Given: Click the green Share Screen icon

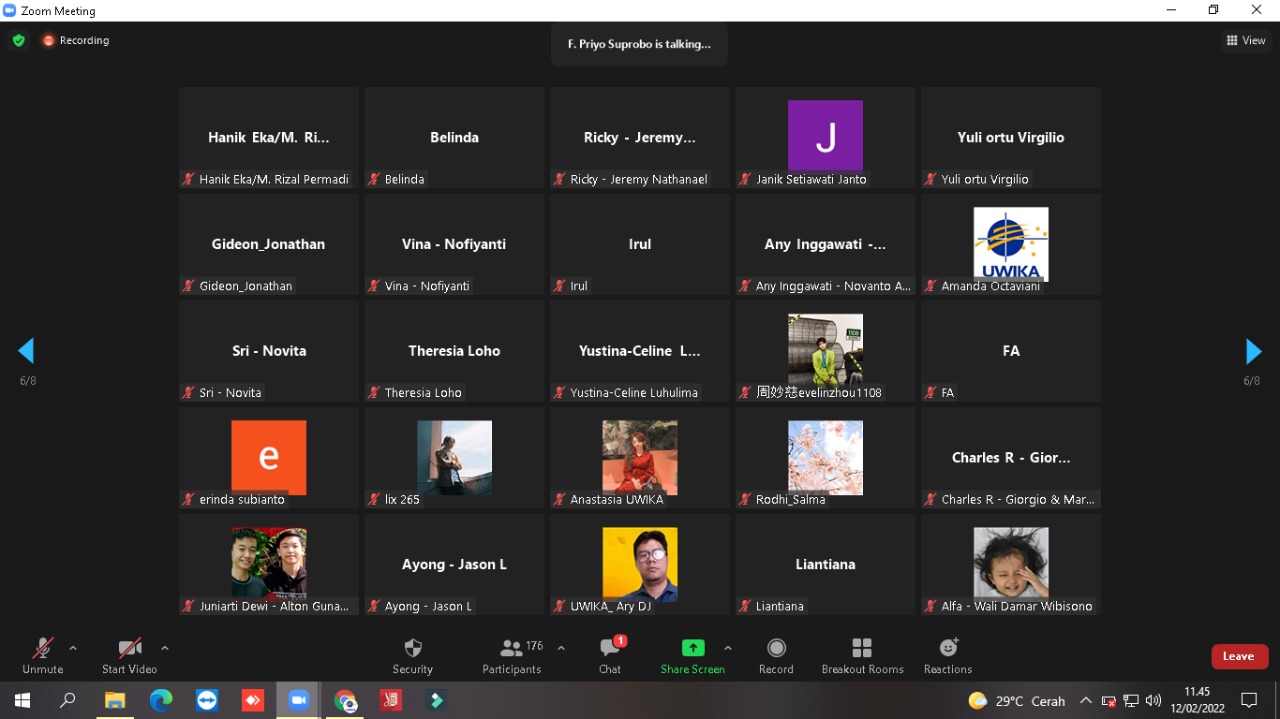Looking at the screenshot, I should pos(692,648).
